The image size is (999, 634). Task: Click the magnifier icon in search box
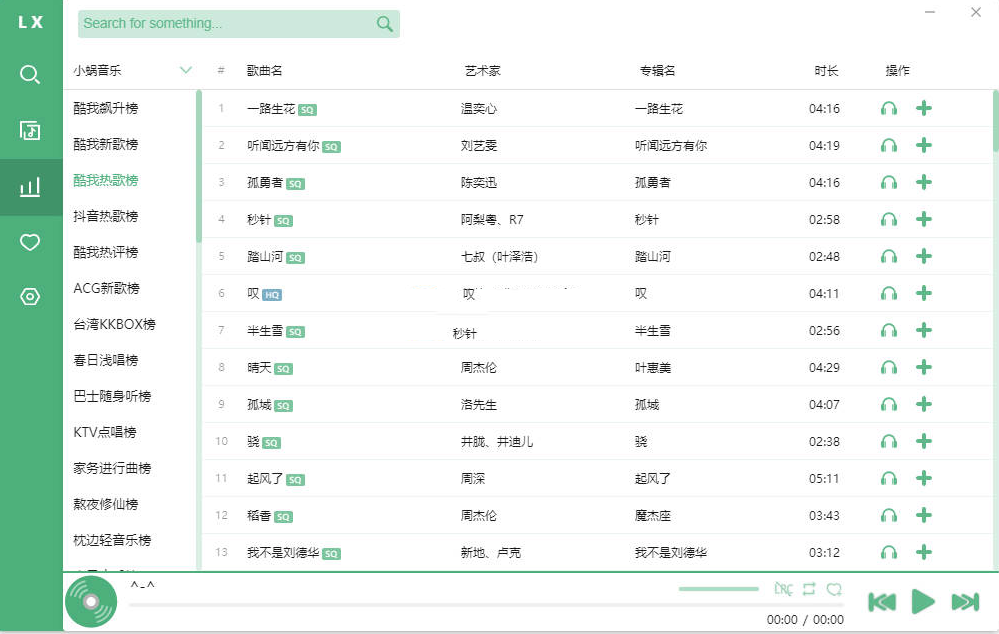tap(384, 24)
